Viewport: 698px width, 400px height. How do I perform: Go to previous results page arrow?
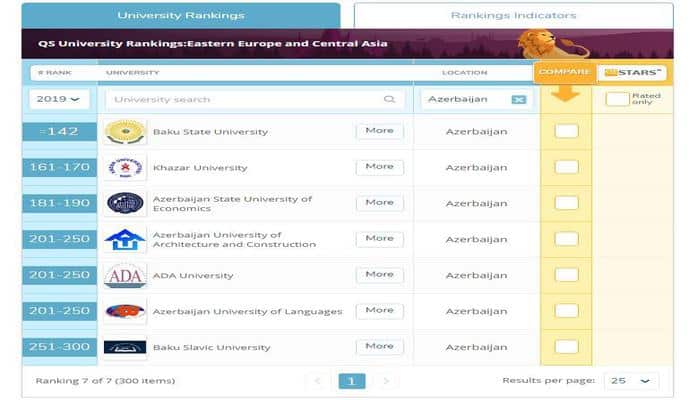(x=318, y=381)
